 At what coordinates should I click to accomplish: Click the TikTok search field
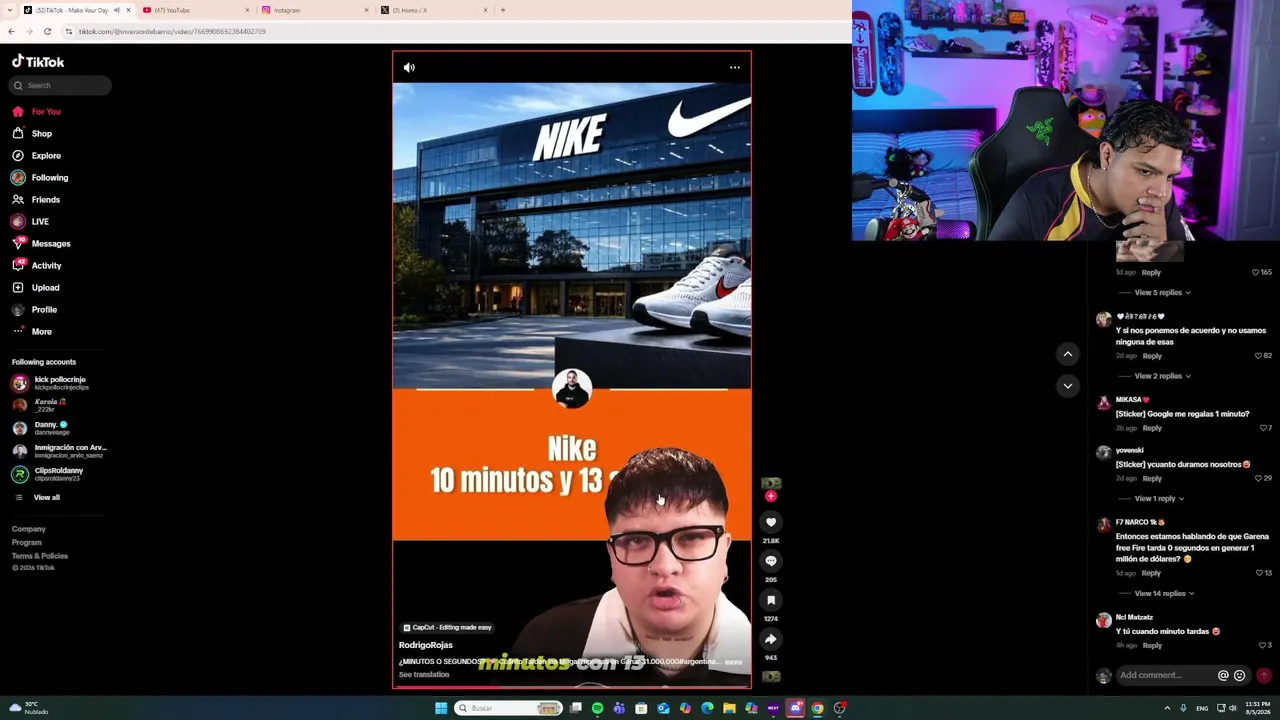(61, 85)
